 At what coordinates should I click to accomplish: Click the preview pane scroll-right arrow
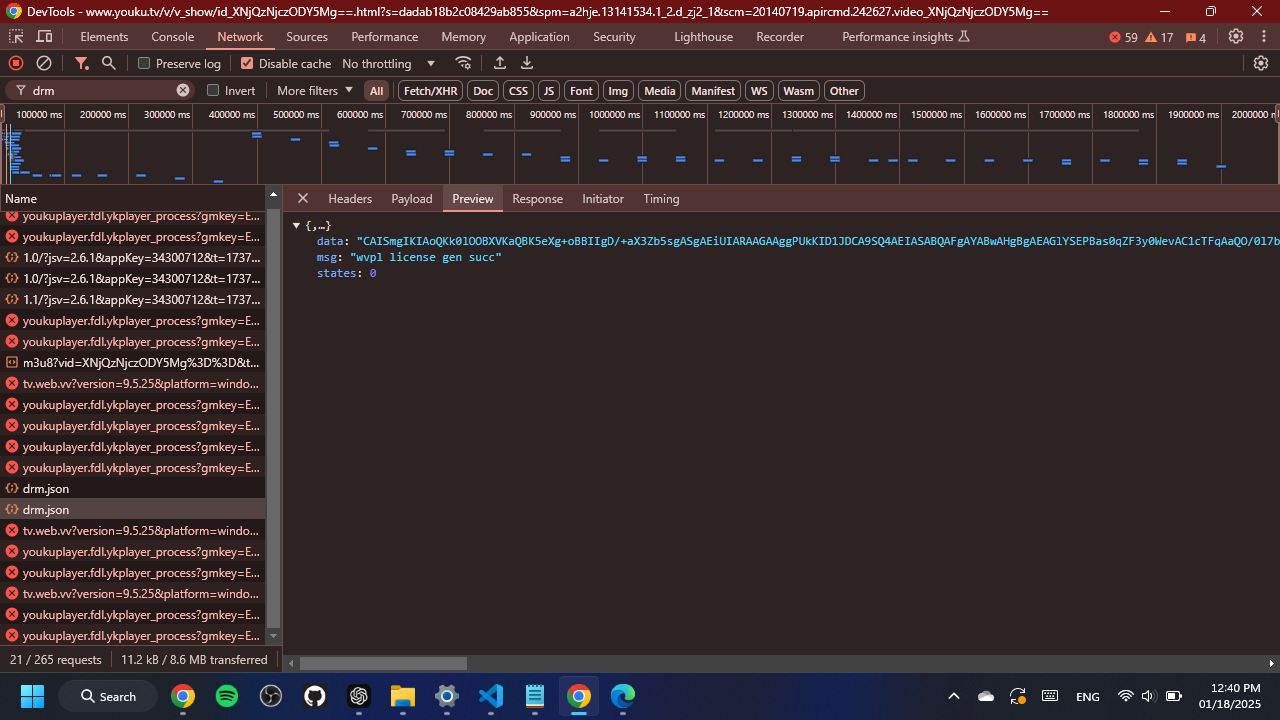tap(1272, 663)
